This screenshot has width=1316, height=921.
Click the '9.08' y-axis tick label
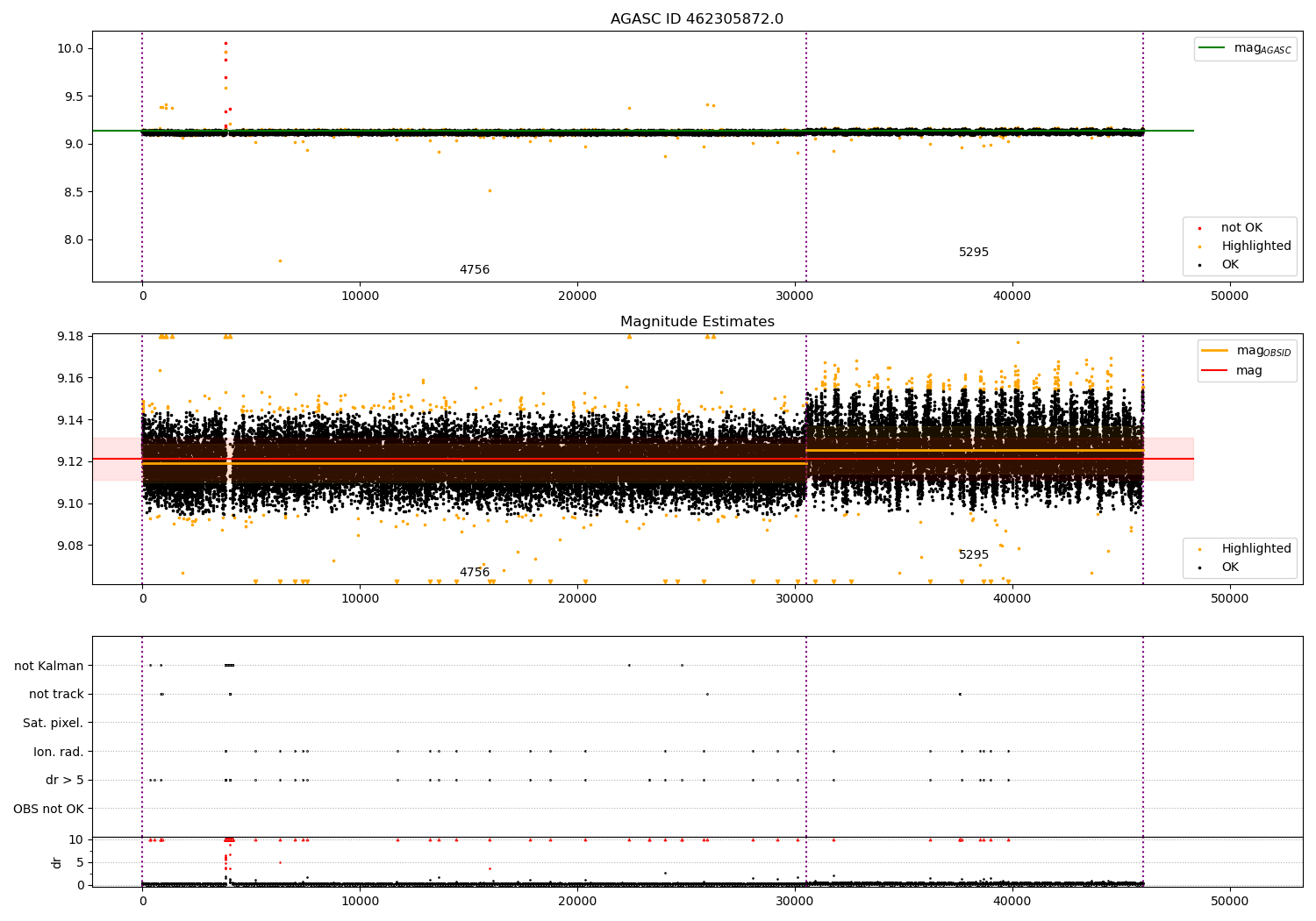pos(70,546)
